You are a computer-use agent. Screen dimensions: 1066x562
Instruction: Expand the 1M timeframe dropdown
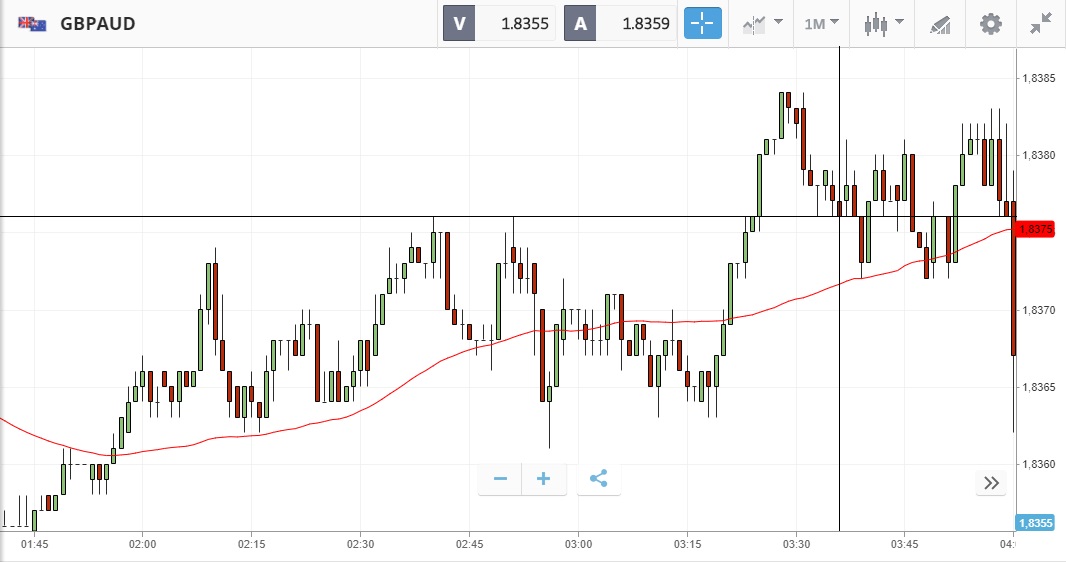click(x=821, y=23)
